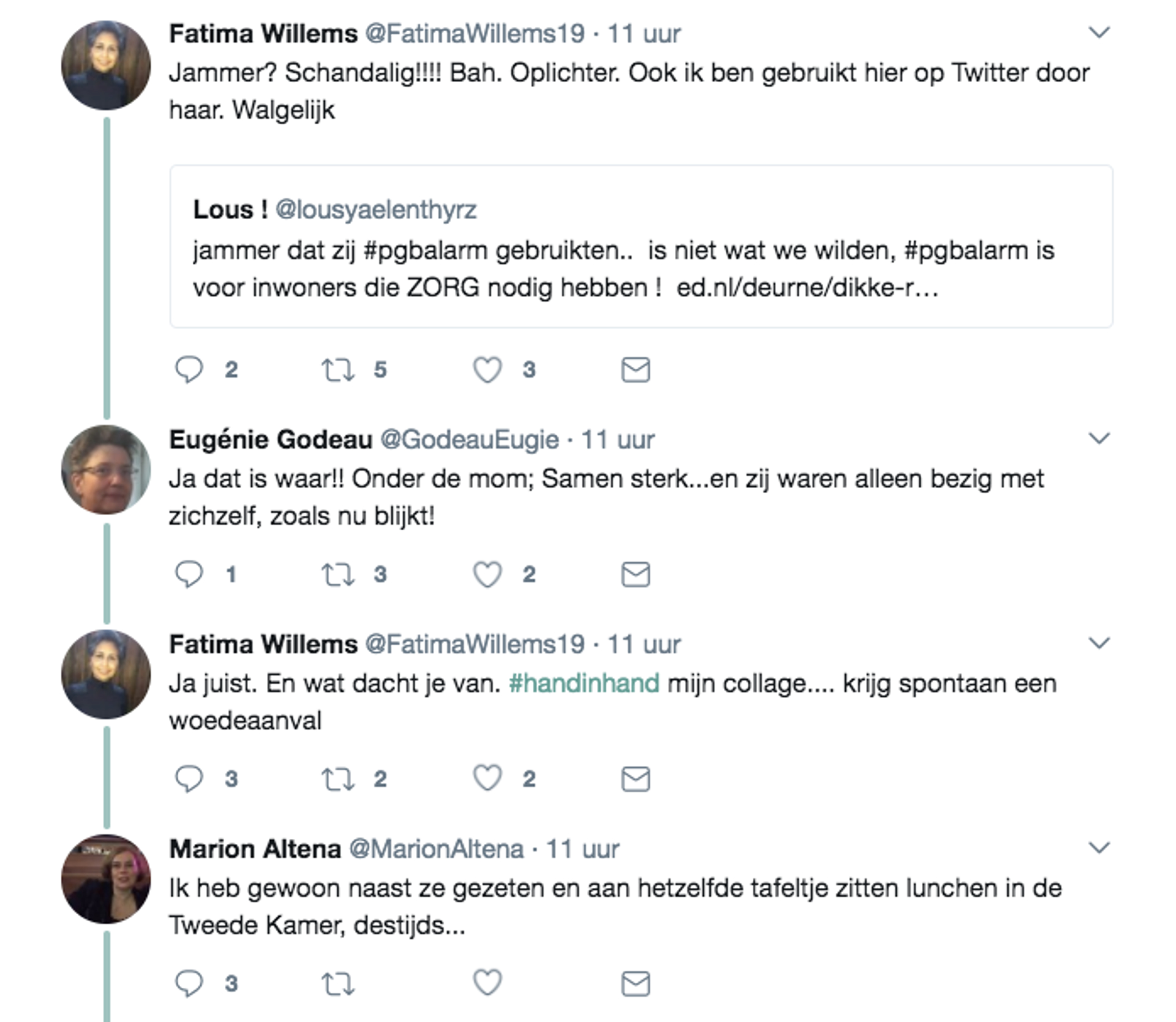Like Fatima Willems' #handinhand tweet
This screenshot has width=1176, height=1022.
point(487,779)
